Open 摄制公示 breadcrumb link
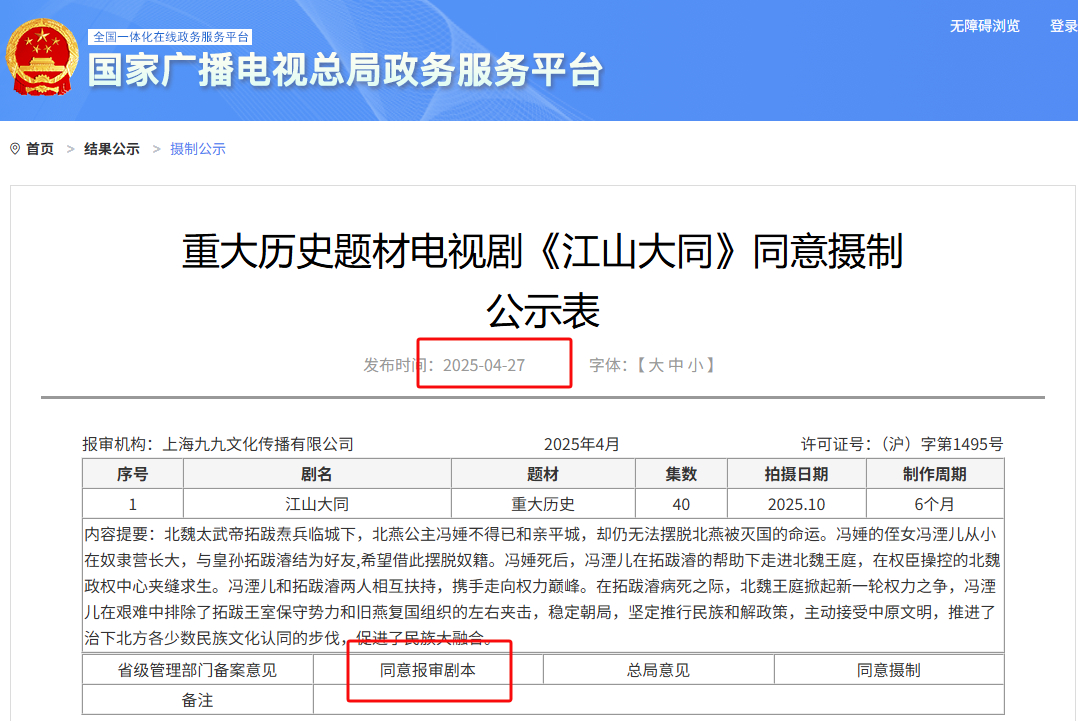The image size is (1078, 721). [x=198, y=148]
